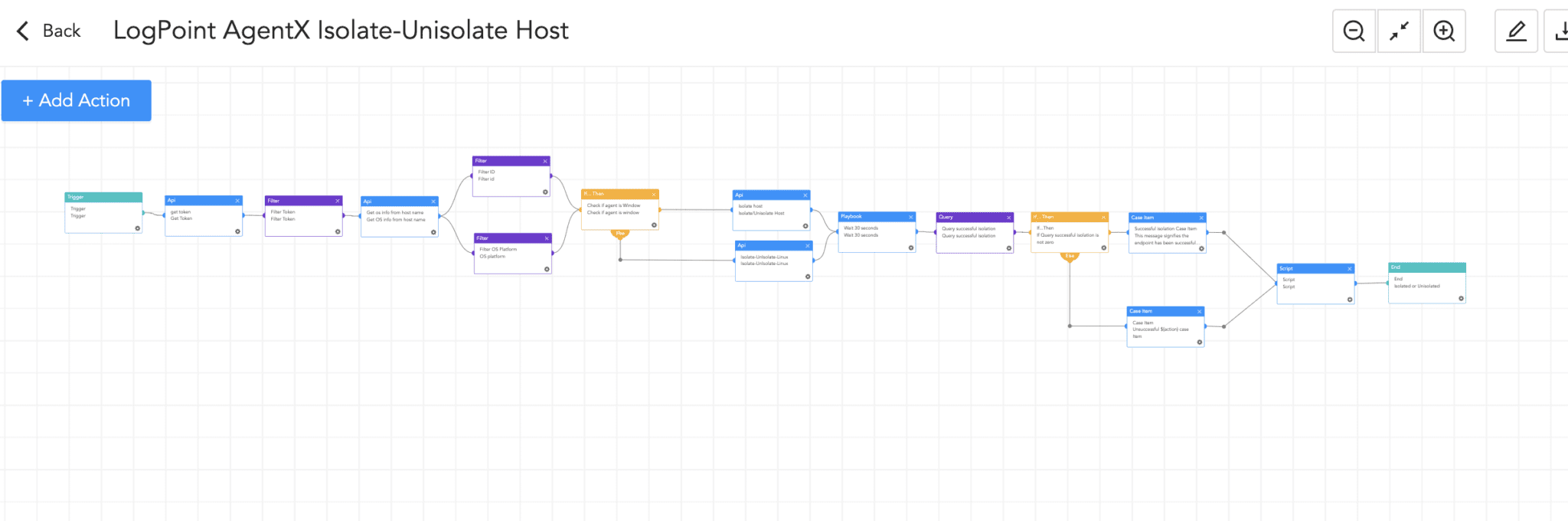Viewport: 1568px width, 521px height.
Task: Open settings gear on Trigger node
Action: 138,228
